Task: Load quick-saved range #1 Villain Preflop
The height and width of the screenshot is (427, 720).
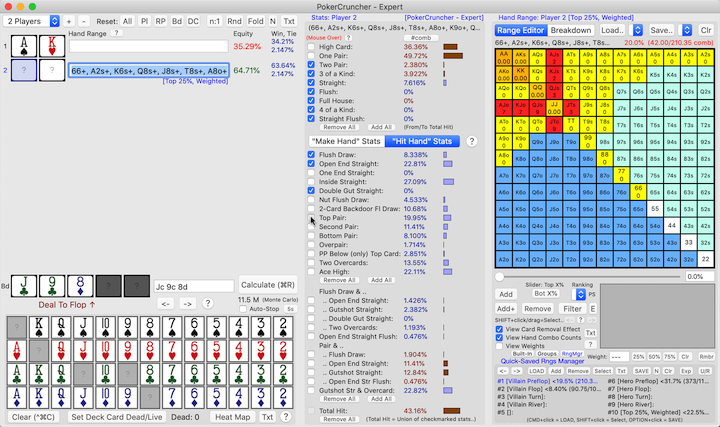Action: (548, 381)
